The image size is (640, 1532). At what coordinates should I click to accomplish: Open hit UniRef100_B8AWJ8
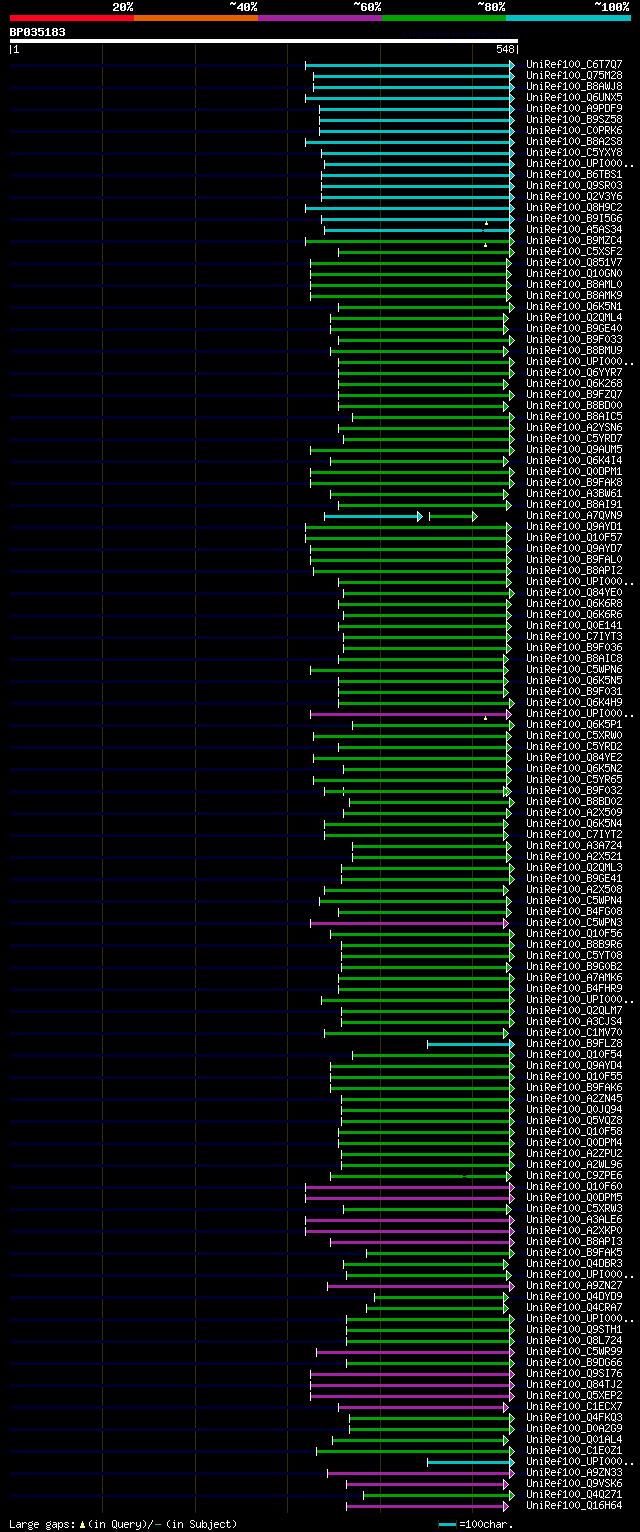click(574, 86)
